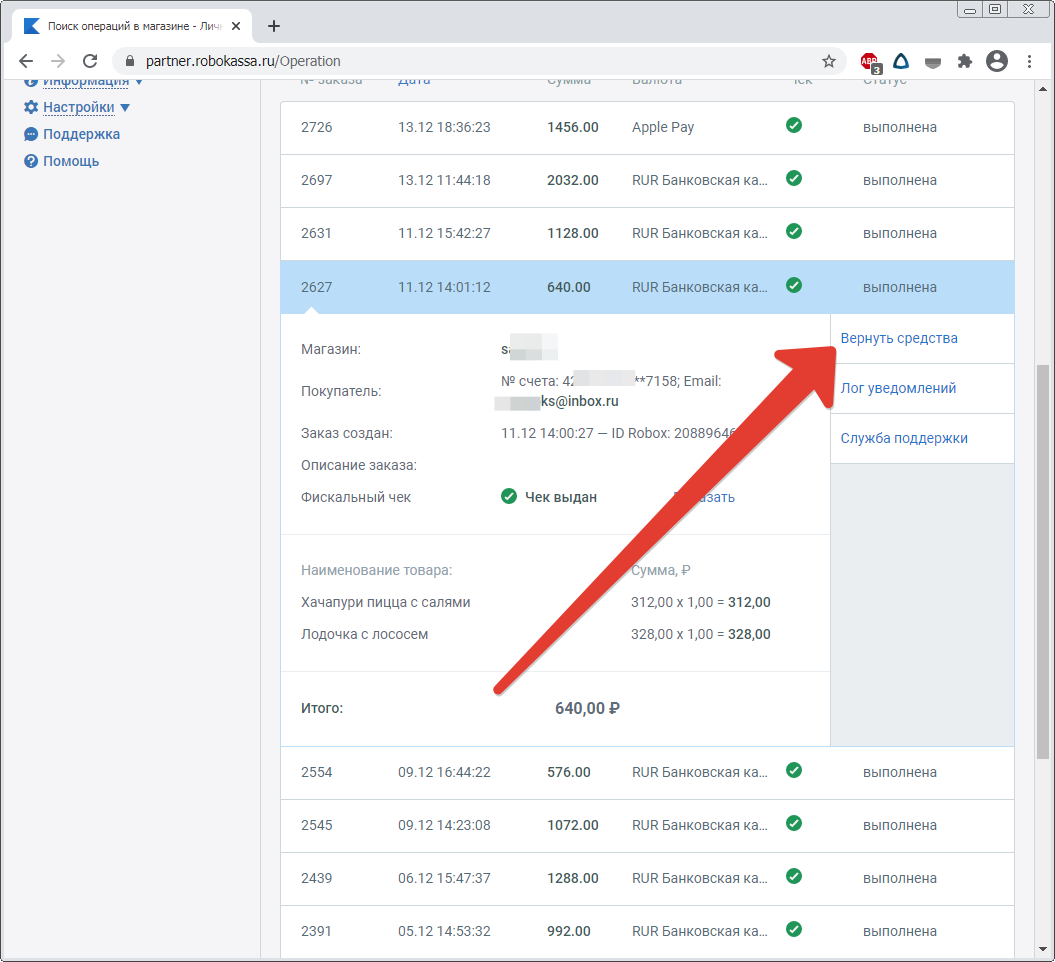
Task: Reload the page
Action: pos(90,61)
